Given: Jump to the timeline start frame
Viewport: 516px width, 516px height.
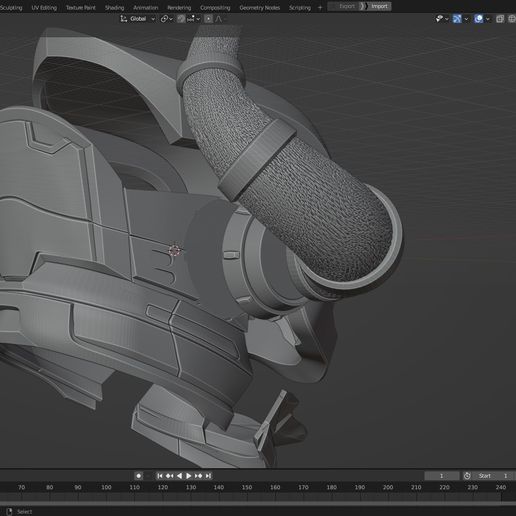Looking at the screenshot, I should click(160, 476).
